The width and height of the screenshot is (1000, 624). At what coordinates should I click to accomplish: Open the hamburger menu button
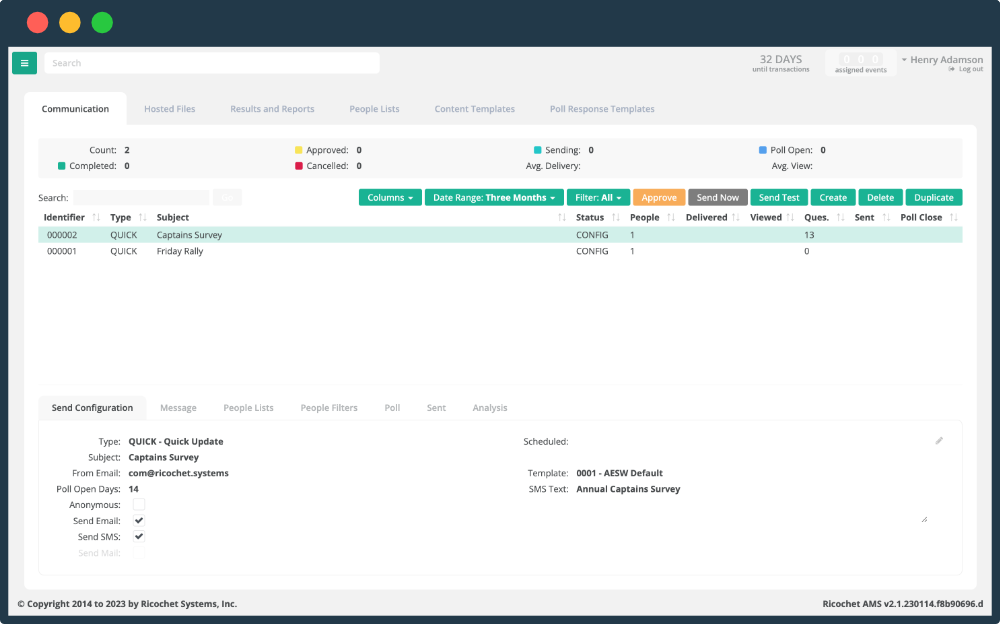[24, 63]
